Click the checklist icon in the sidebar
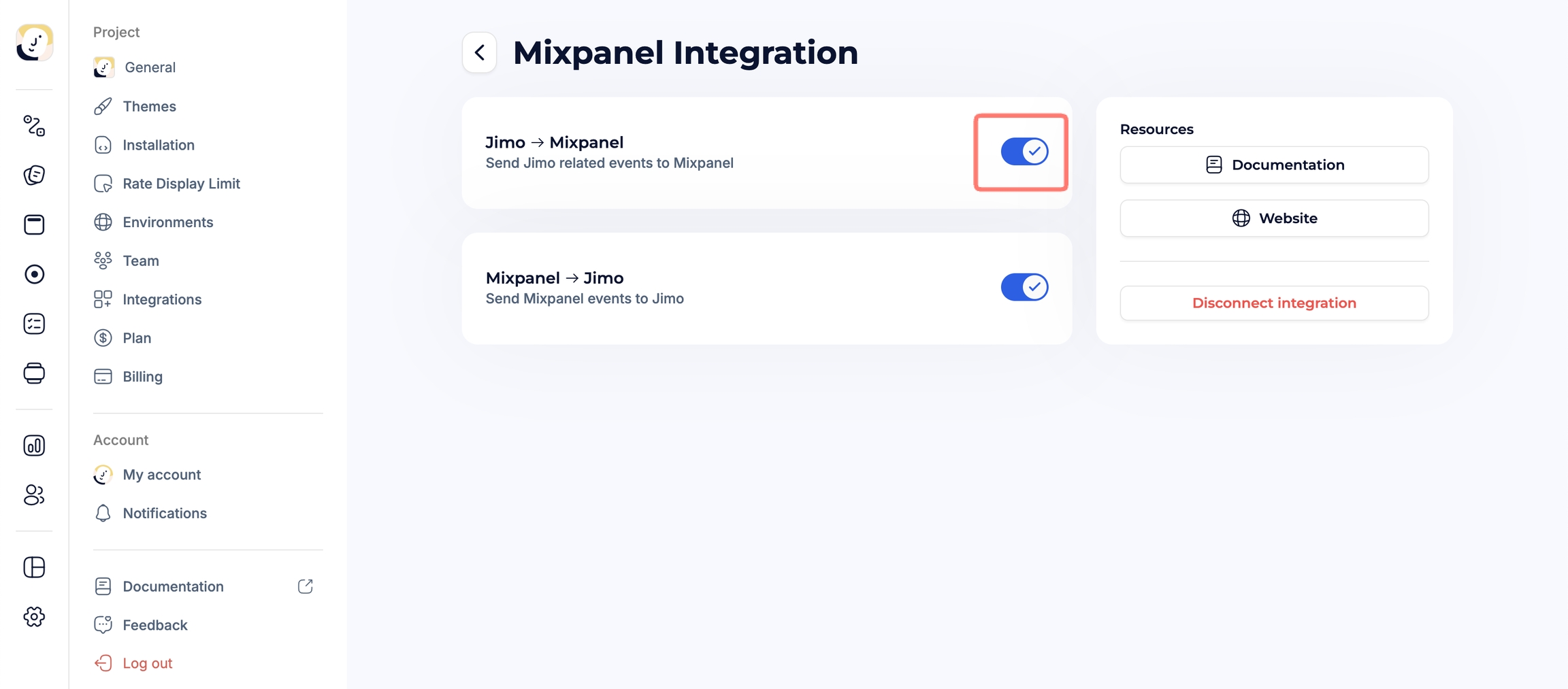Image resolution: width=1568 pixels, height=689 pixels. [x=34, y=324]
